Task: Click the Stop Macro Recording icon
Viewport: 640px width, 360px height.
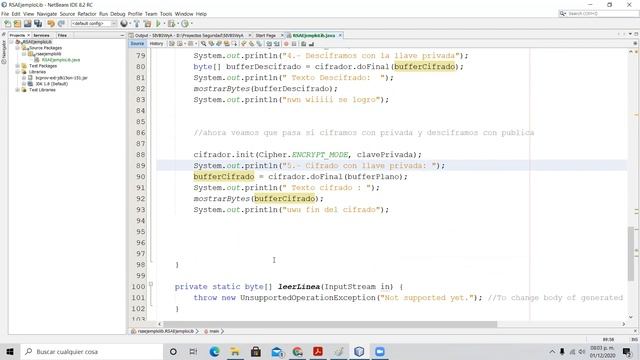Action: click(294, 44)
